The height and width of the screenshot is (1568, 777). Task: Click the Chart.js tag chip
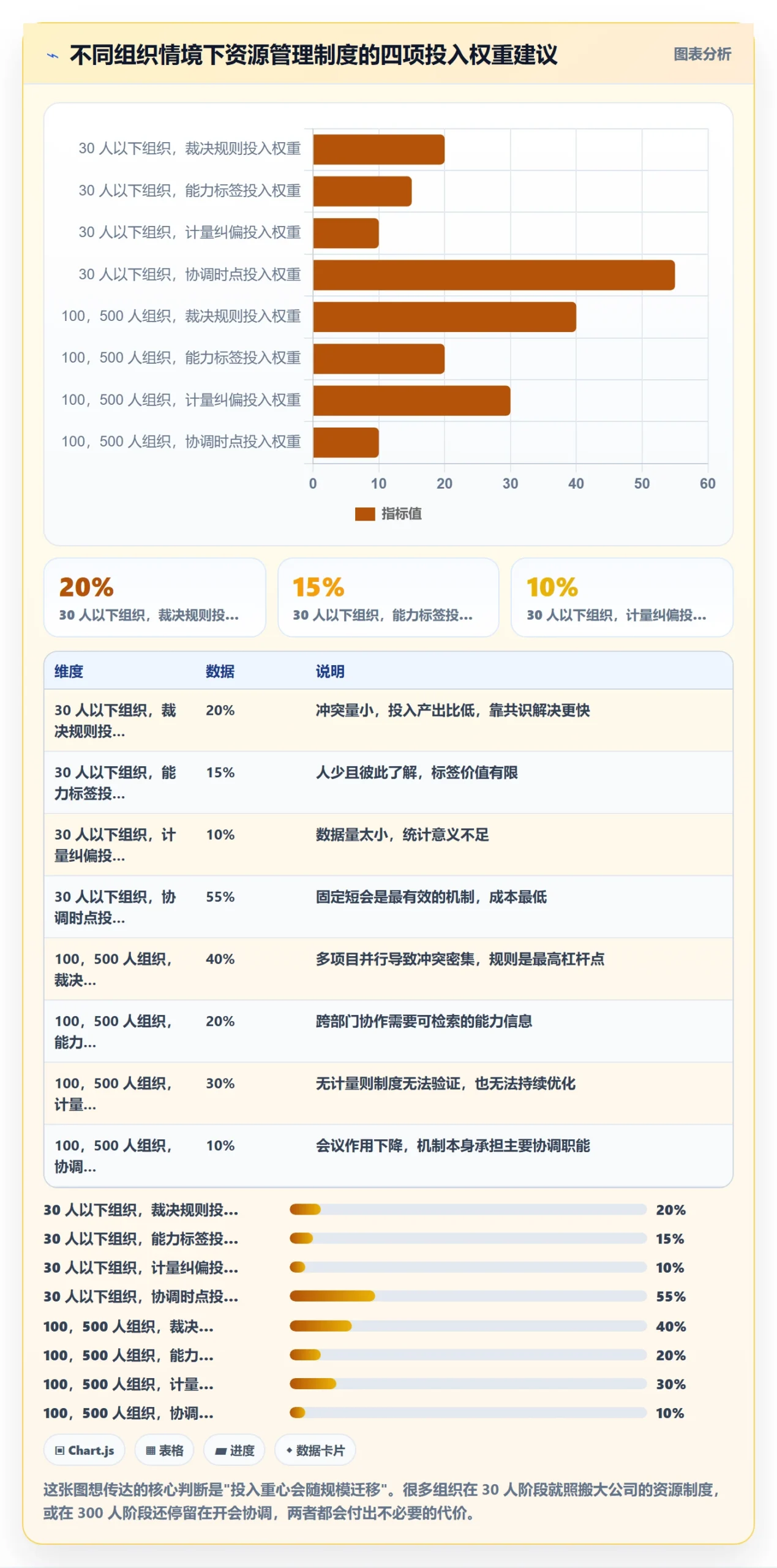84,1450
